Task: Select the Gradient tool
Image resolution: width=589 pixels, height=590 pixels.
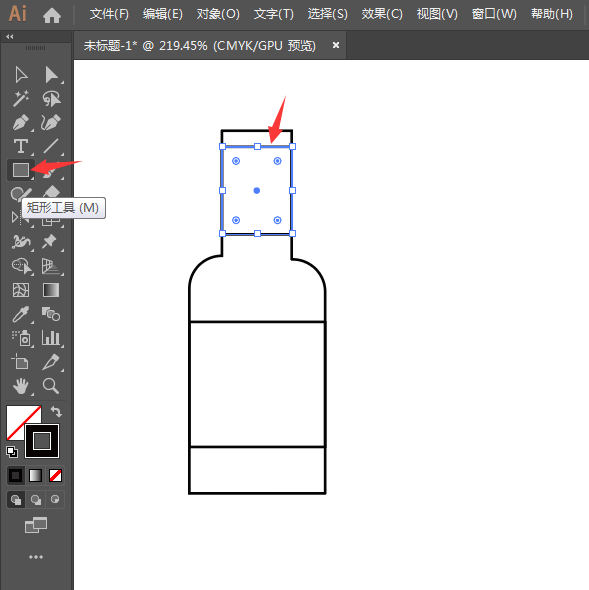Action: (51, 290)
